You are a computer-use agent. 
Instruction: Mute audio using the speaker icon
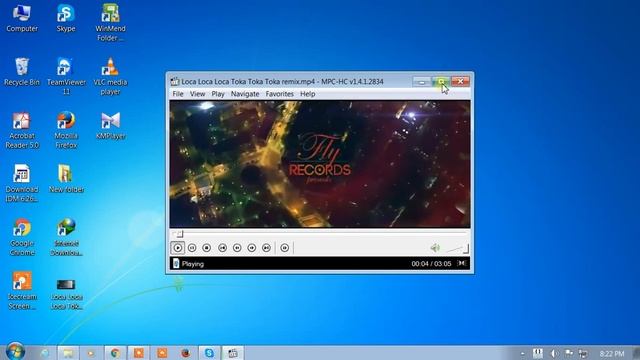[435, 248]
